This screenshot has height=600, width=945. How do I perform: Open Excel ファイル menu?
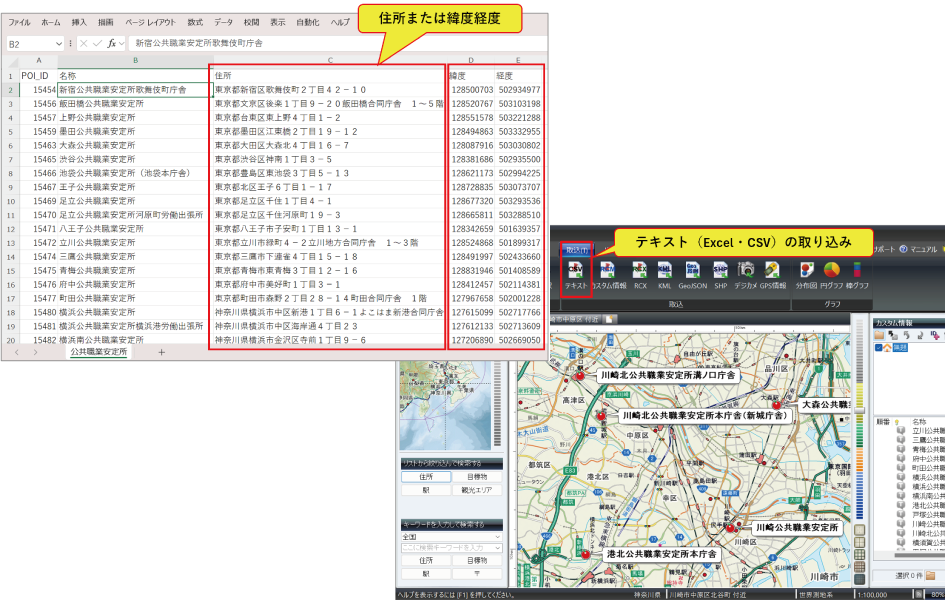pyautogui.click(x=19, y=22)
